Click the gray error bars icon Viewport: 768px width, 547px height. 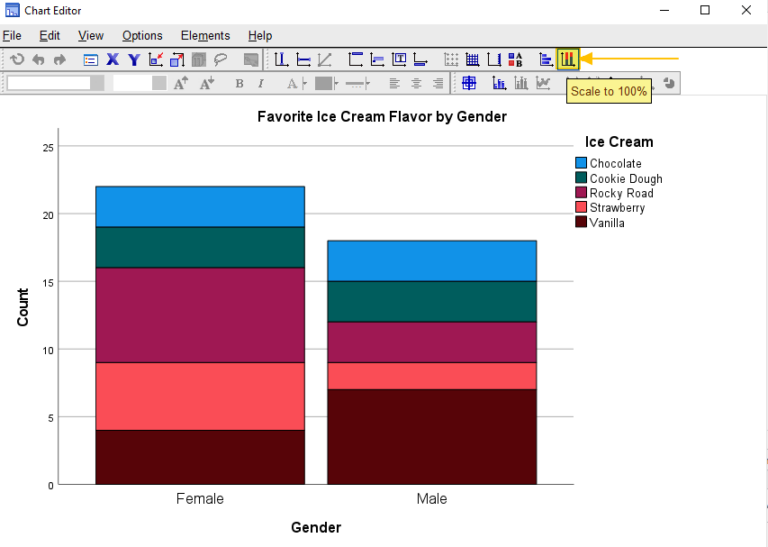point(521,83)
